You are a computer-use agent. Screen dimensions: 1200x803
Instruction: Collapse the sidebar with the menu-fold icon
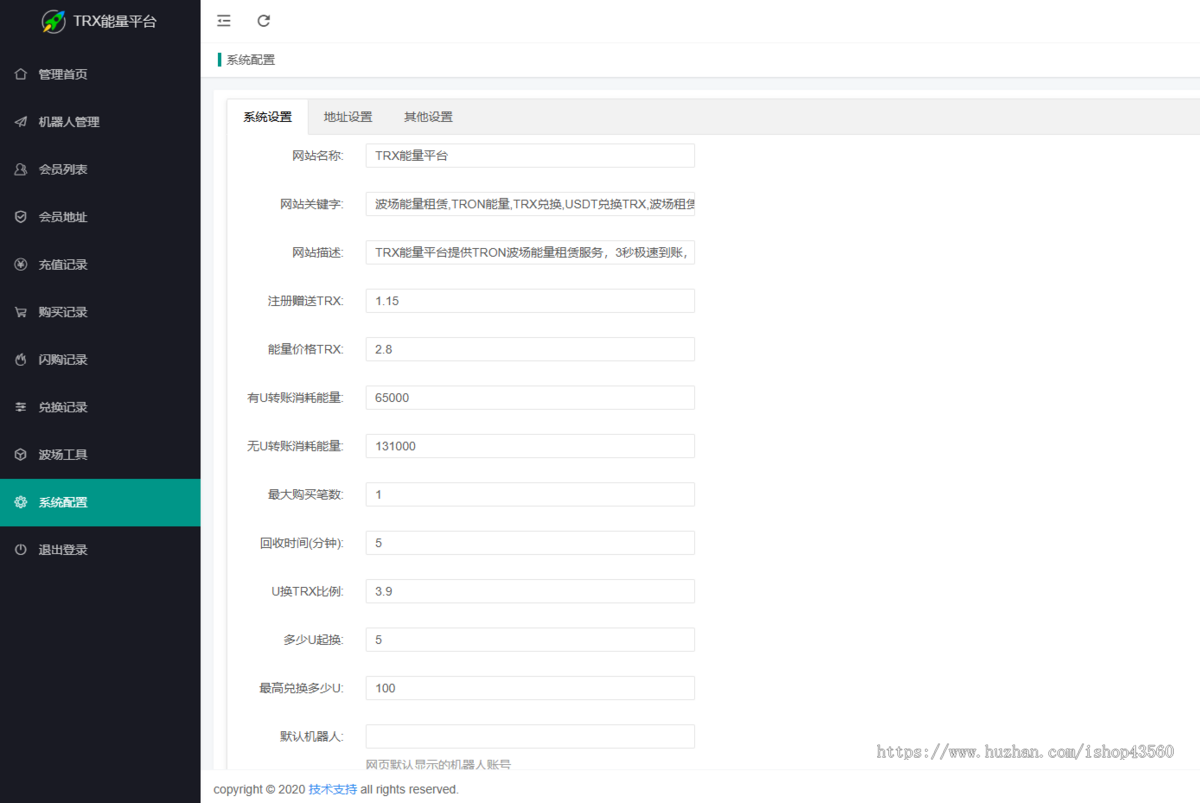coord(224,21)
